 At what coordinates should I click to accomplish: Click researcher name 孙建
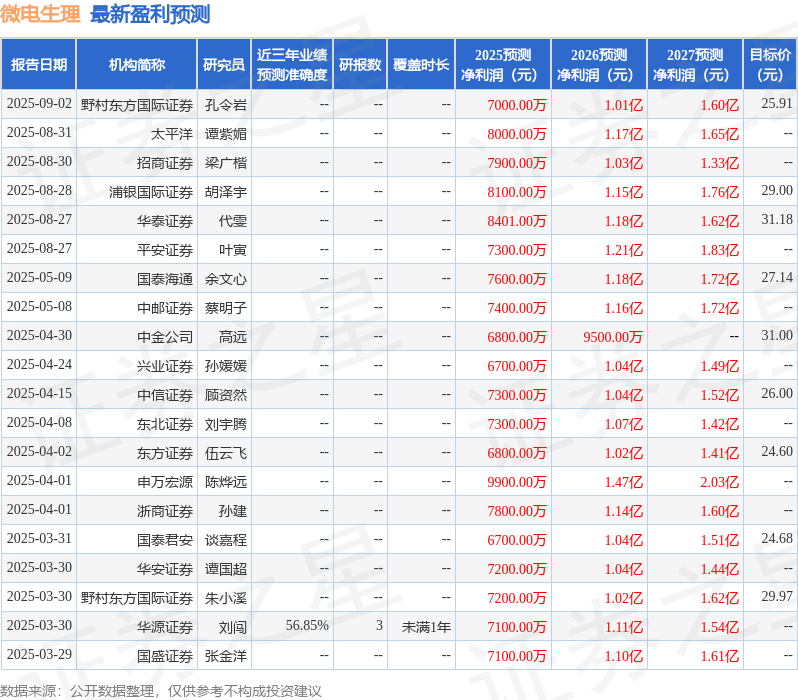233,512
